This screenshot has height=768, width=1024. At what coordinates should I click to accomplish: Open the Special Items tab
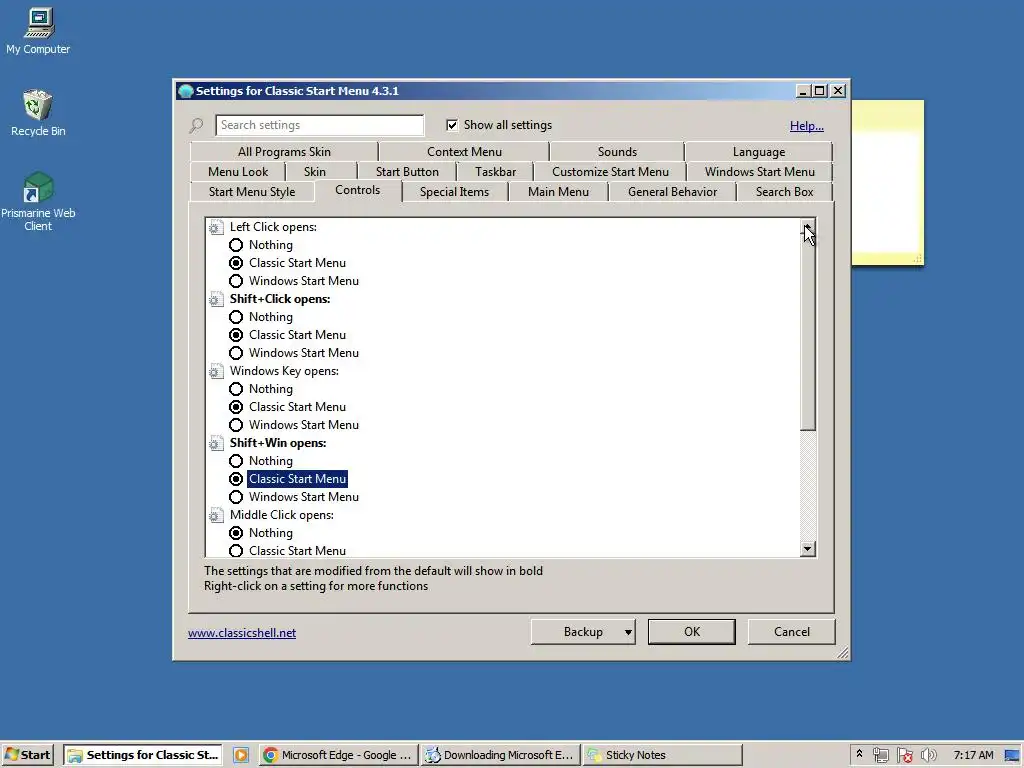click(x=455, y=192)
